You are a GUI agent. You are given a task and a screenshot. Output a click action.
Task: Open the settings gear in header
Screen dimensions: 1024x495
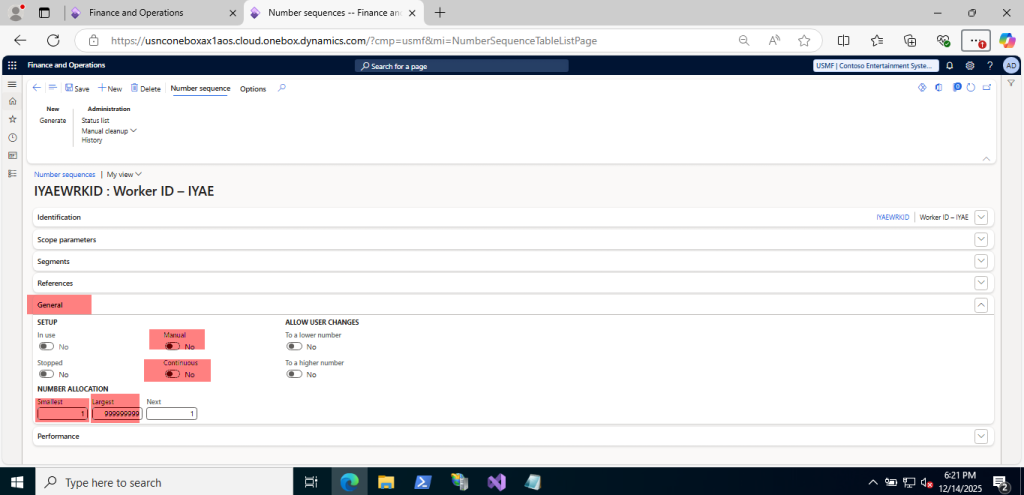[x=969, y=65]
